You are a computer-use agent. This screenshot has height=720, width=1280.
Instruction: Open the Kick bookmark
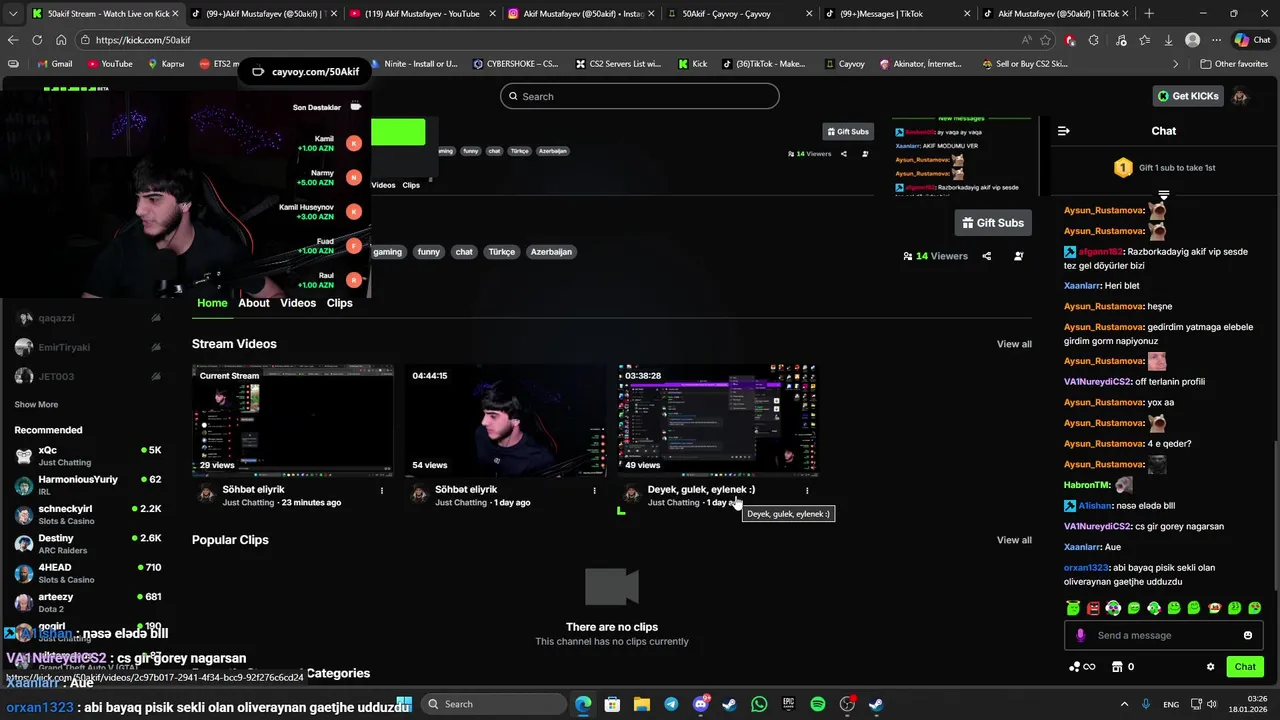692,64
